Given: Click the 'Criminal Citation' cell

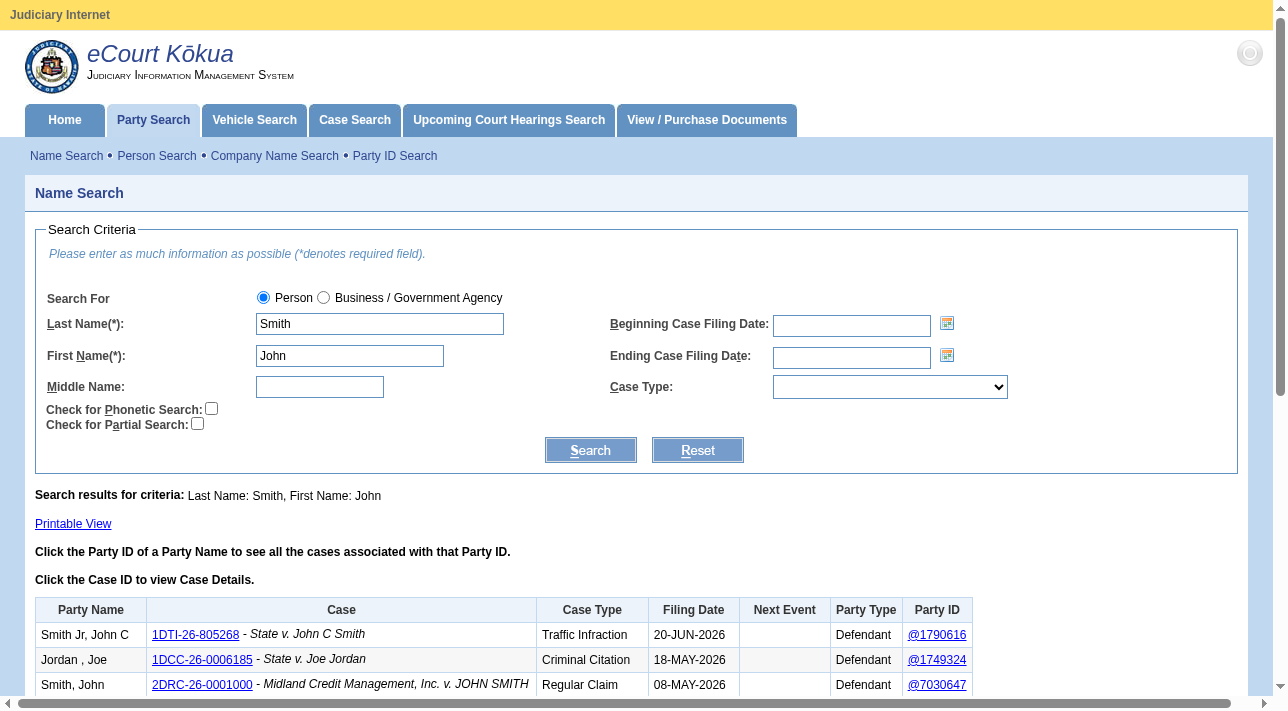Looking at the screenshot, I should (592, 660).
